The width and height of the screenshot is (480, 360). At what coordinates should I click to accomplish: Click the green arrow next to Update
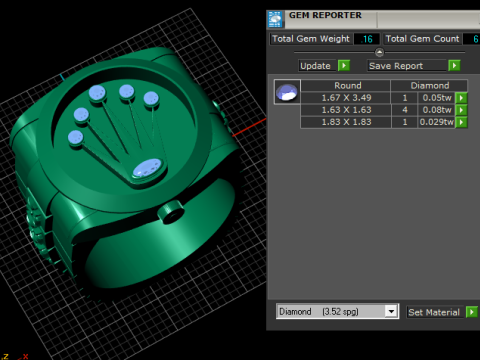[x=344, y=65]
